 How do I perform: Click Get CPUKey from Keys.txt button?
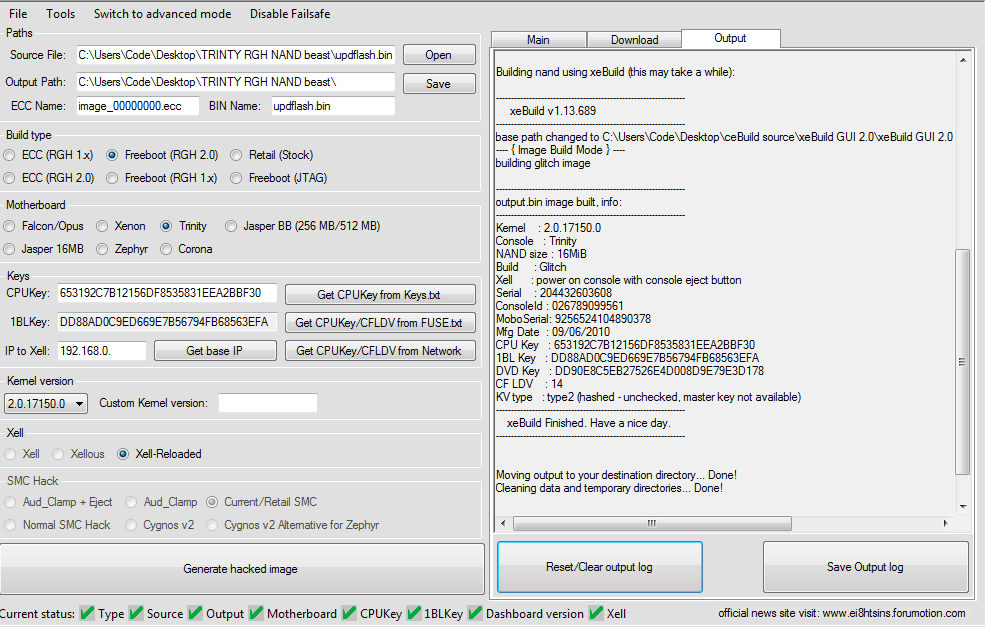379,295
